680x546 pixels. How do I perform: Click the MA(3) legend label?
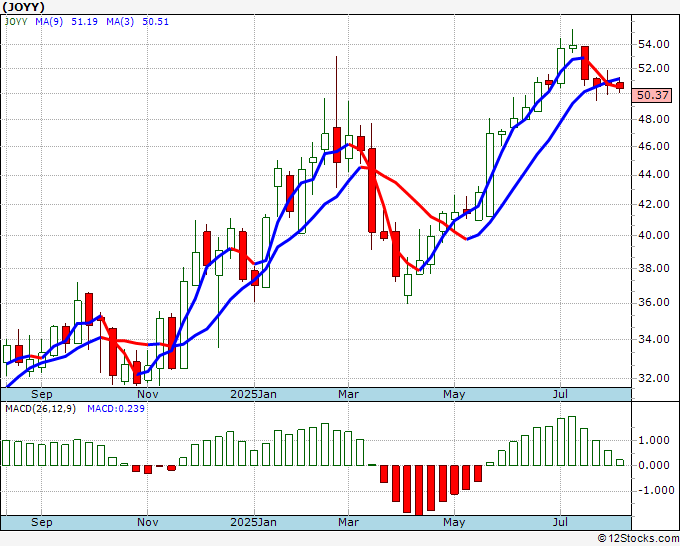(x=120, y=22)
